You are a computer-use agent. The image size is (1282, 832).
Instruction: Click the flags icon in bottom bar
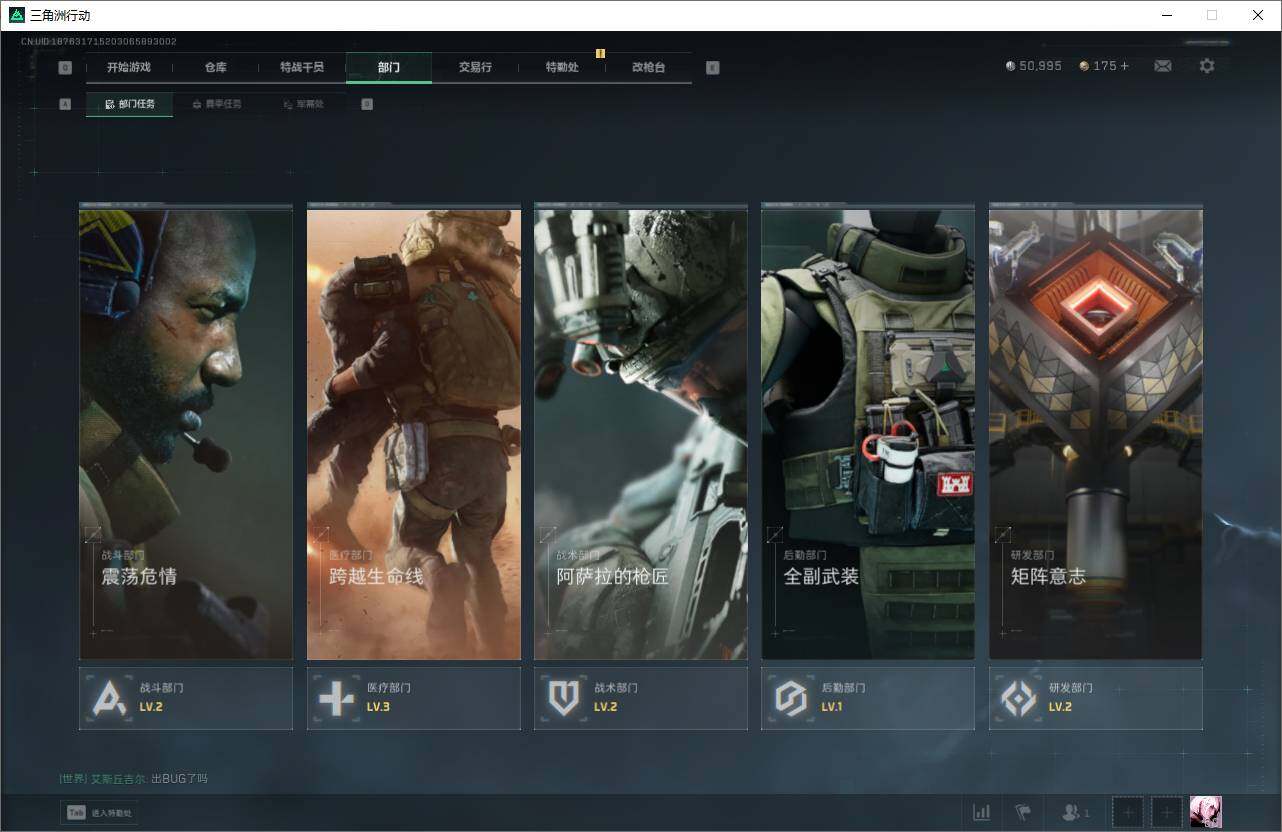1022,812
